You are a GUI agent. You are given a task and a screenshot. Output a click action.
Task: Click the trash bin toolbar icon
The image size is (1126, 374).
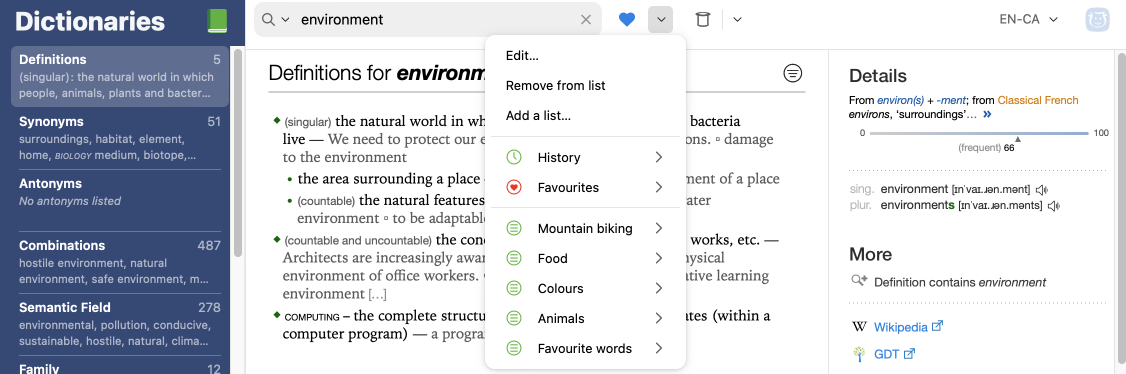click(703, 19)
